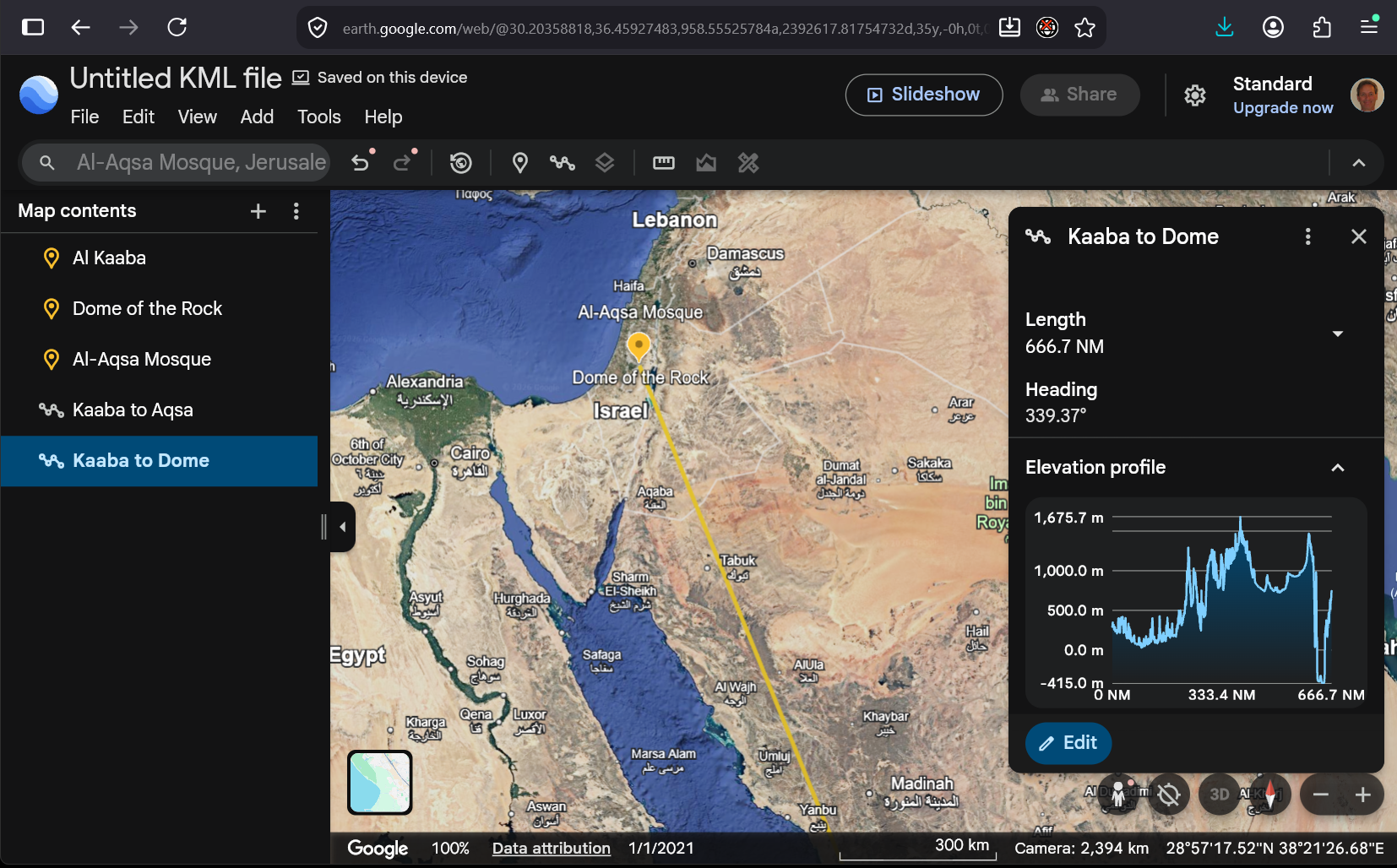Select the Kaaba to Dome path in Map contents
This screenshot has height=868, width=1397.
click(160, 461)
